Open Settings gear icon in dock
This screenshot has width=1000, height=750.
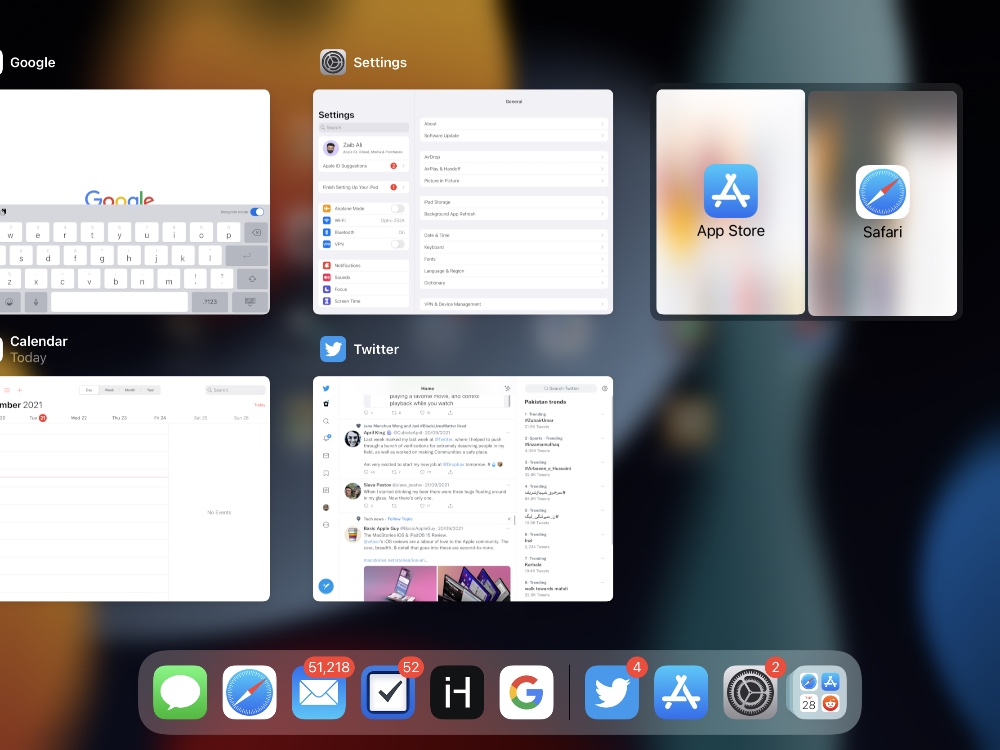[750, 692]
